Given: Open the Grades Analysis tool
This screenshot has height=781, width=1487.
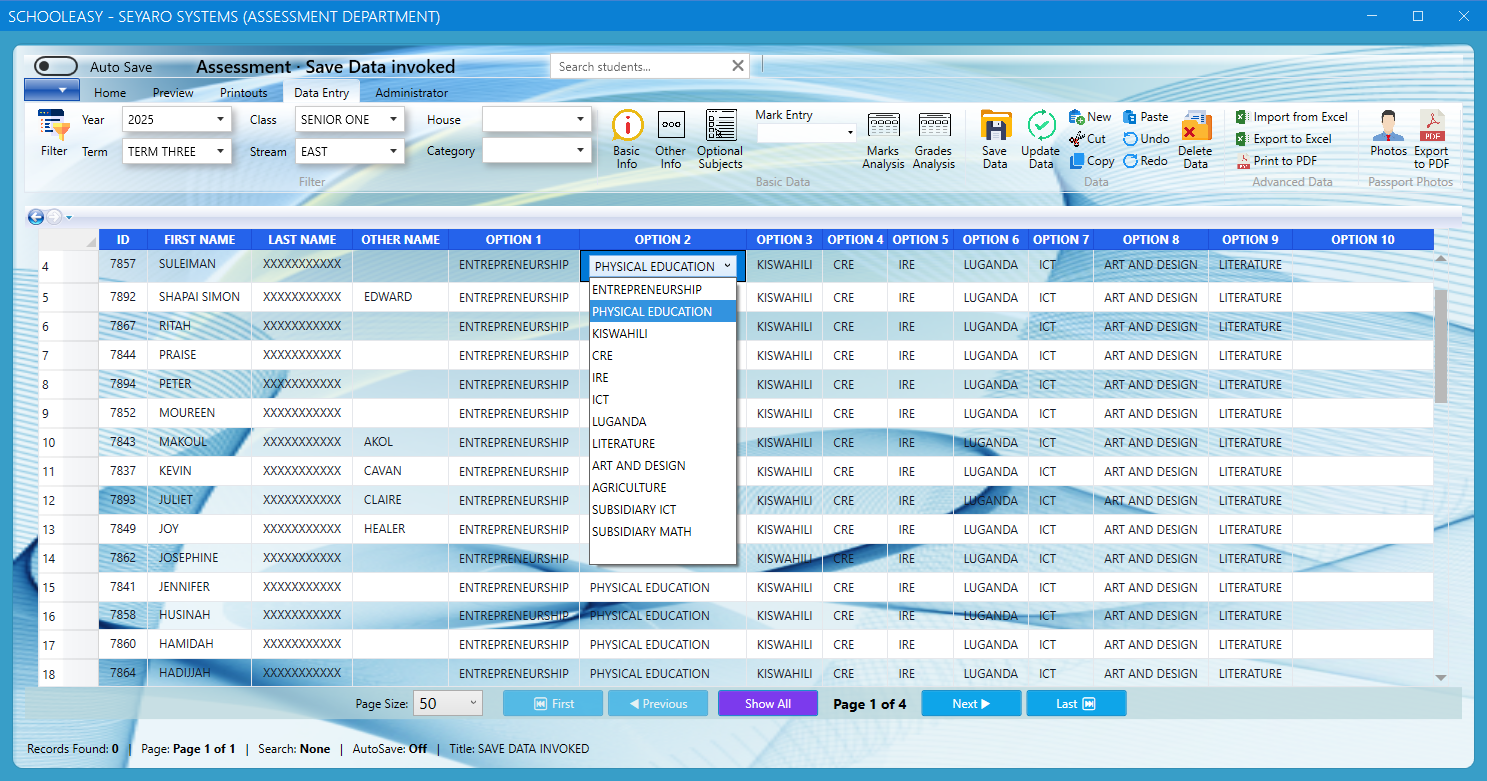Looking at the screenshot, I should (x=934, y=138).
